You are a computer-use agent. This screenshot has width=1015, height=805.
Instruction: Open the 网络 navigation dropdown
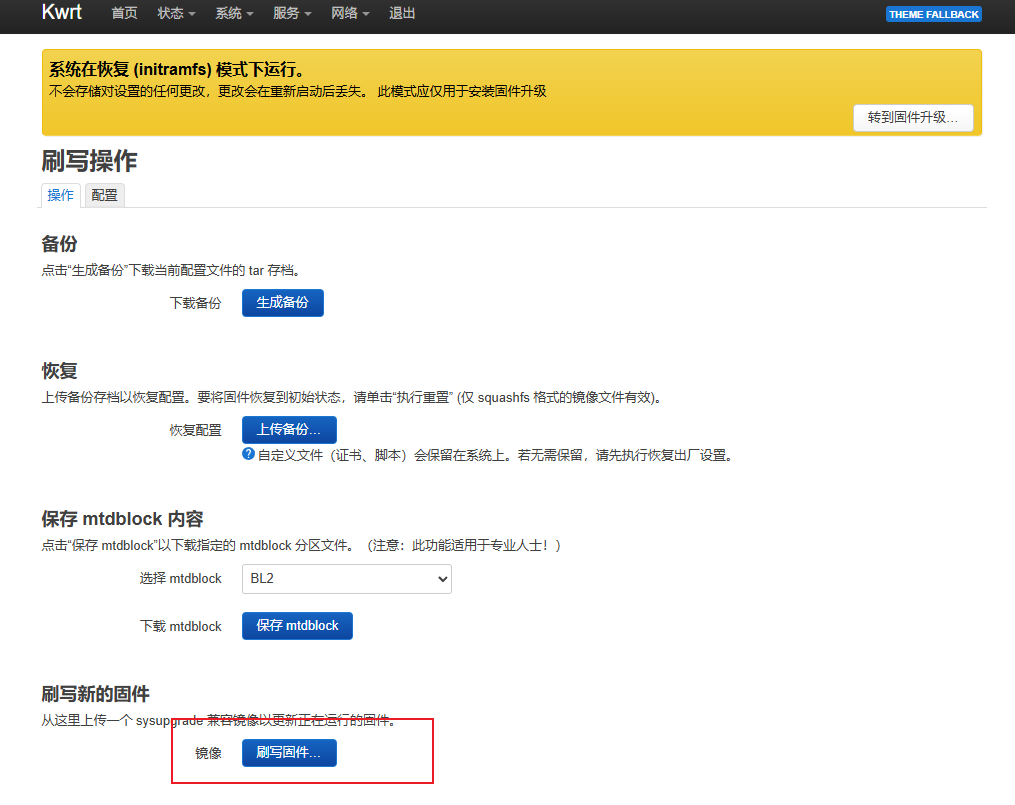point(350,14)
